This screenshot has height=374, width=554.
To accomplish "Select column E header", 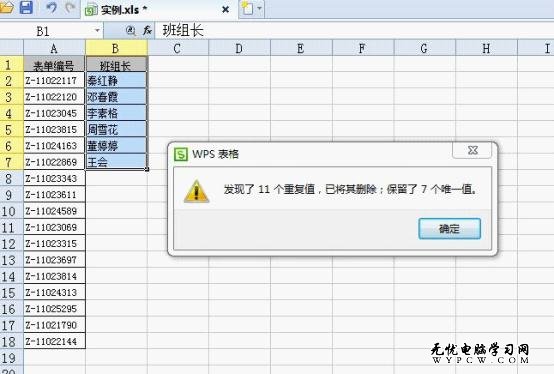I will pos(301,48).
